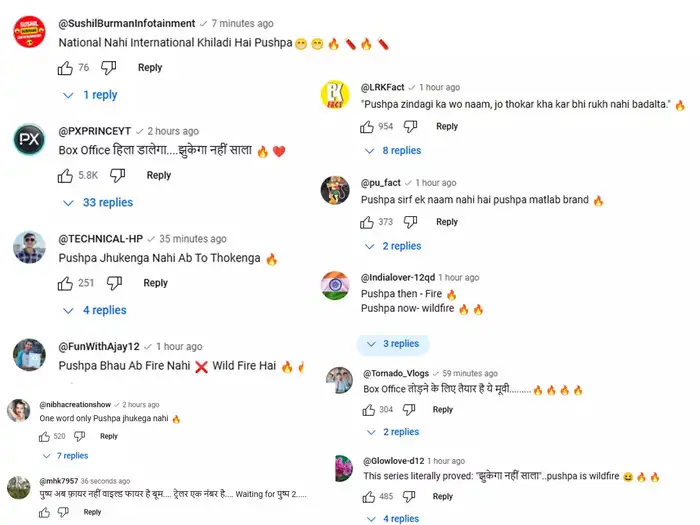The height and width of the screenshot is (525, 700).
Task: Click the PX channel avatar
Action: point(29,140)
